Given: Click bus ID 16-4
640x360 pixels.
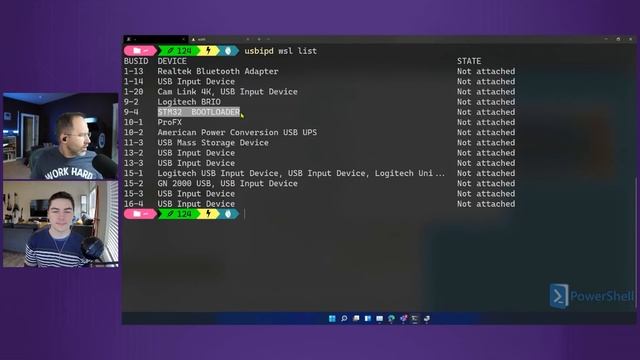Looking at the screenshot, I should (x=133, y=204).
